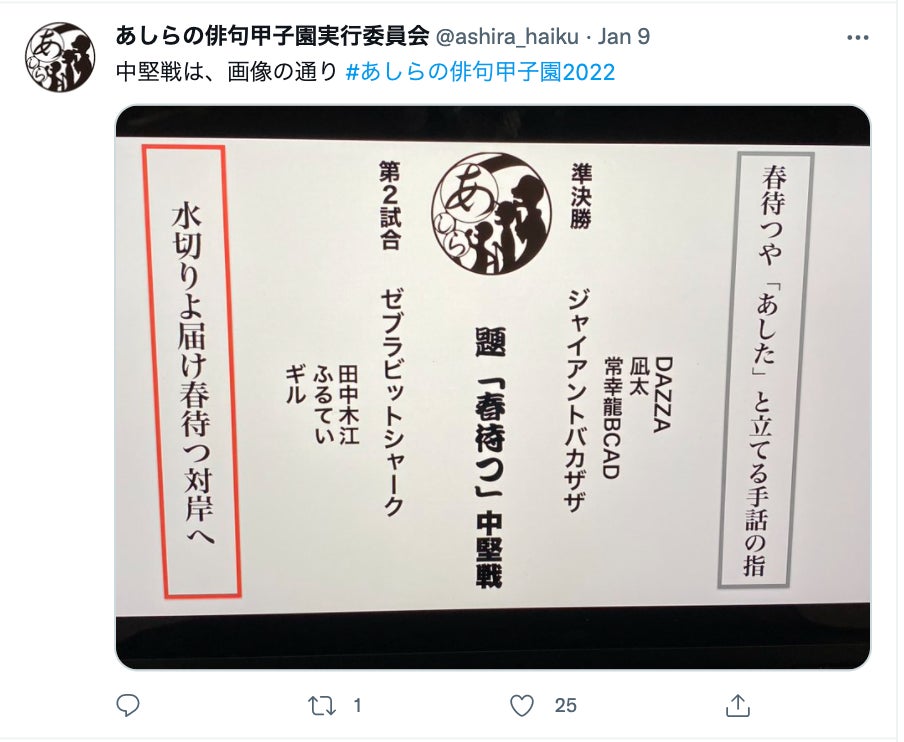Screen dimensions: 904x742
Task: Click the gray-framed haiku in the photo
Action: [x=765, y=370]
